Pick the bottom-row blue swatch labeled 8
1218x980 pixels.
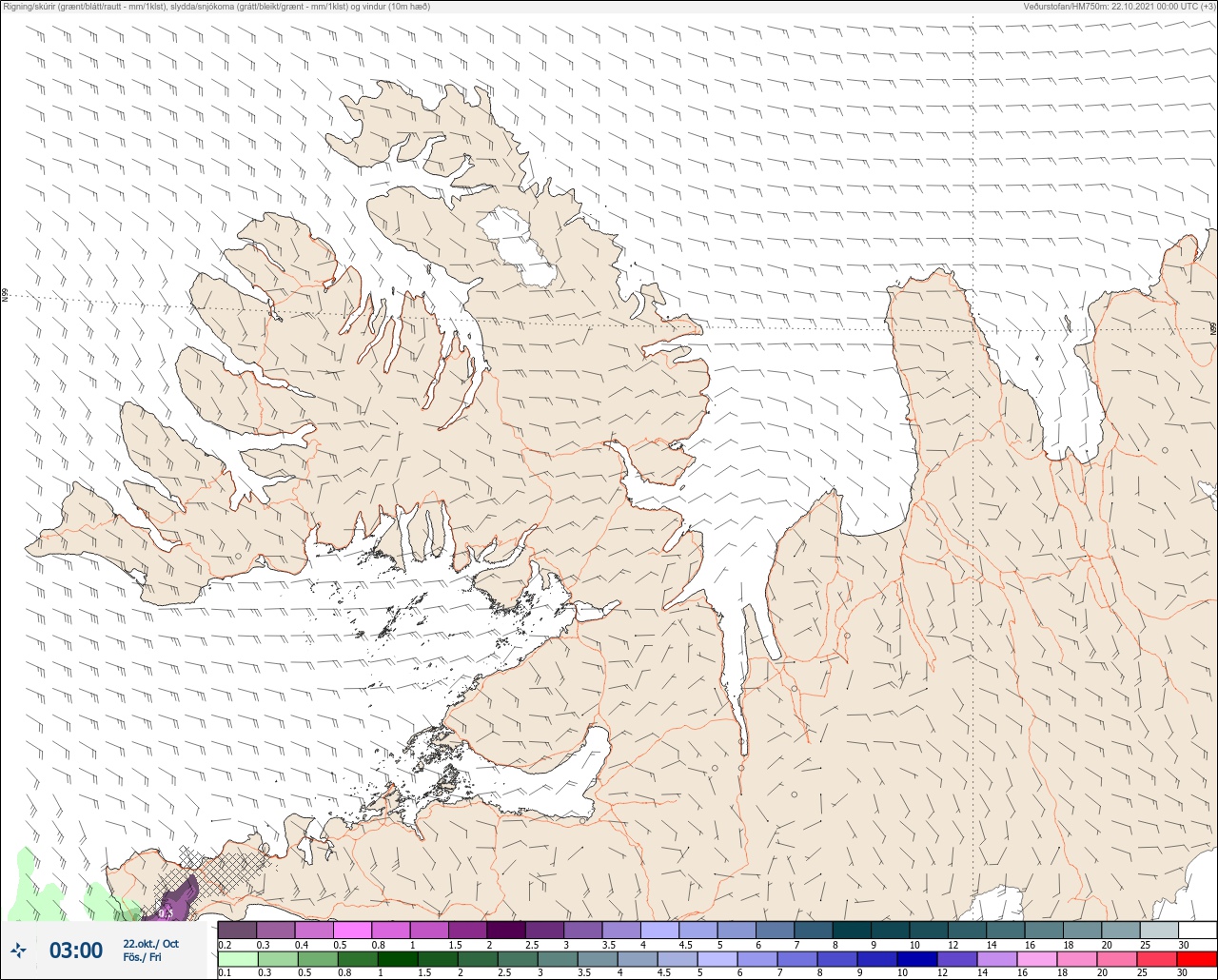pyautogui.click(x=837, y=959)
